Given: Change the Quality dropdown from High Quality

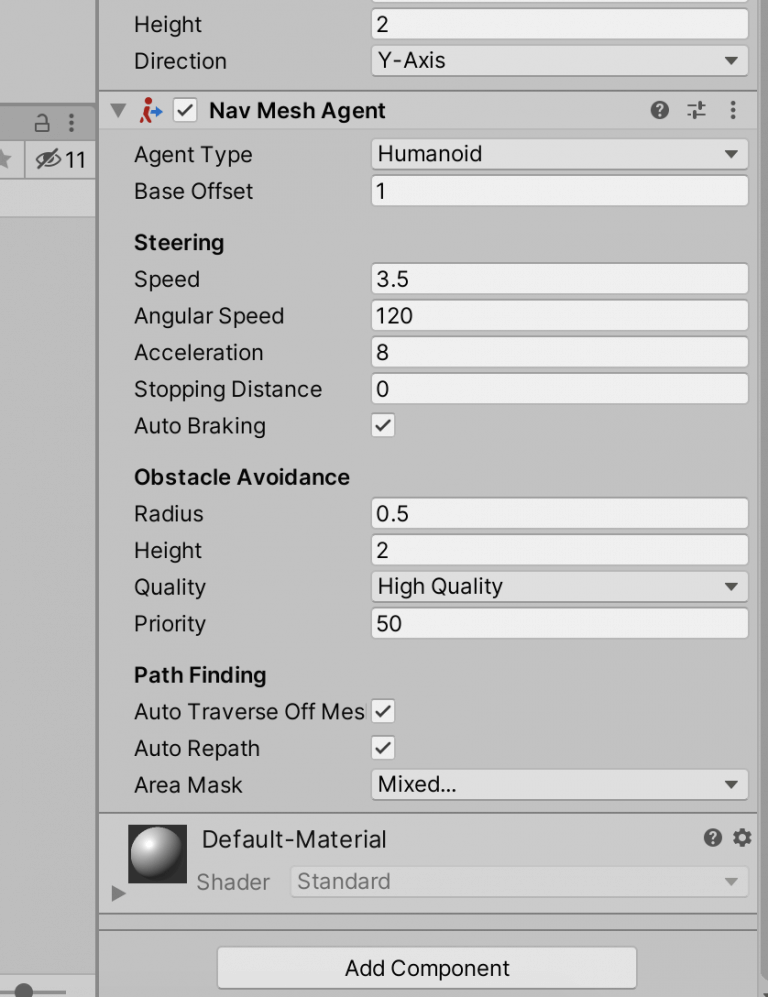Looking at the screenshot, I should (558, 587).
